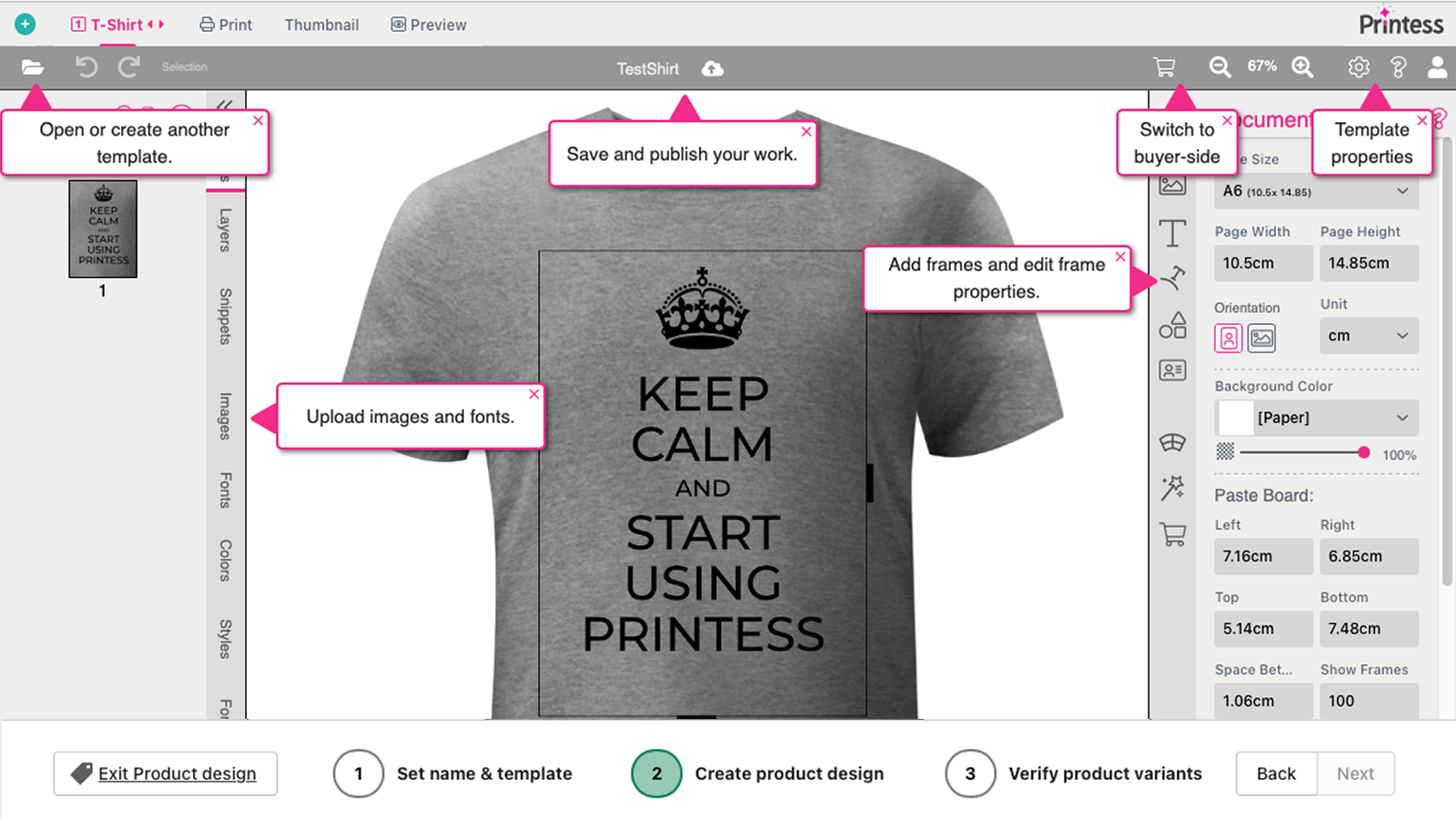This screenshot has width=1456, height=819.
Task: Open the Thumbnail tab
Action: coord(321,25)
